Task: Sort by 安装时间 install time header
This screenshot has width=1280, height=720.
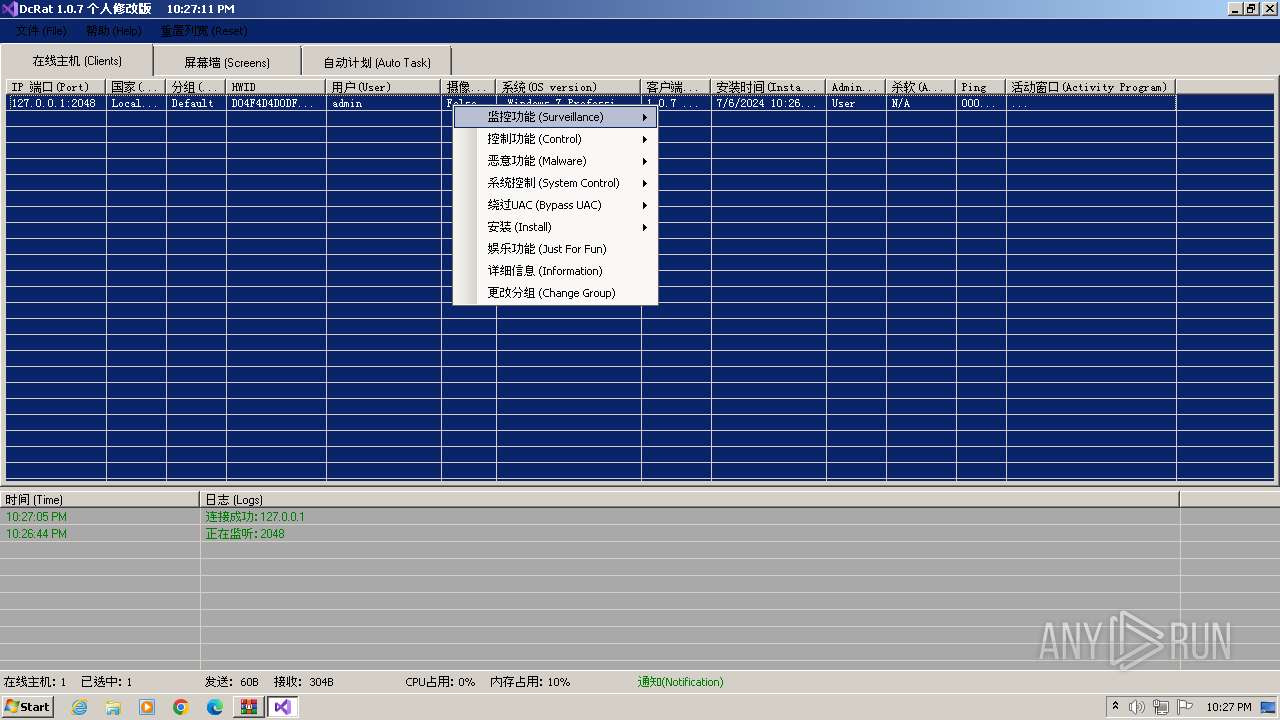Action: pyautogui.click(x=769, y=87)
